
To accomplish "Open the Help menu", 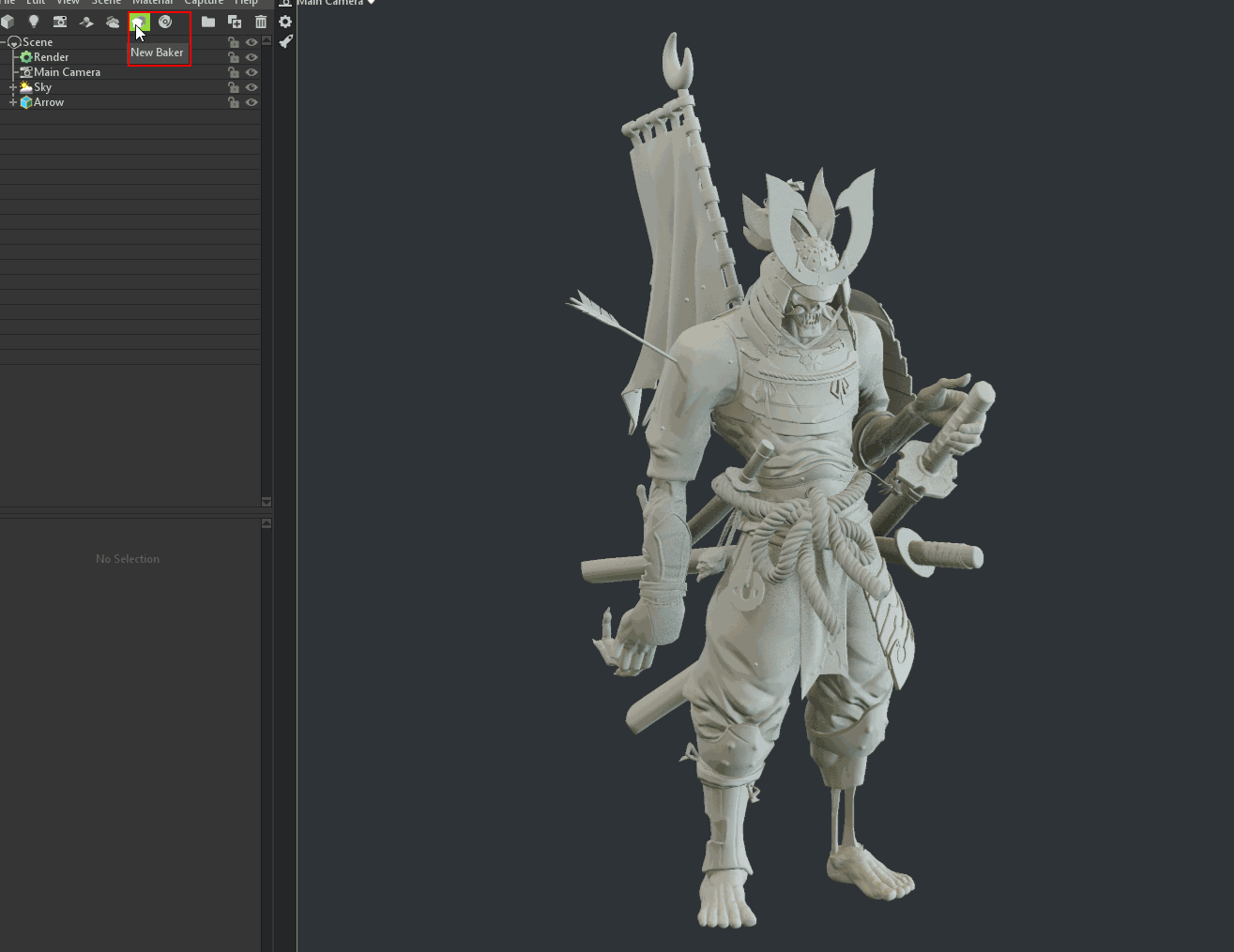I will tap(246, 3).
